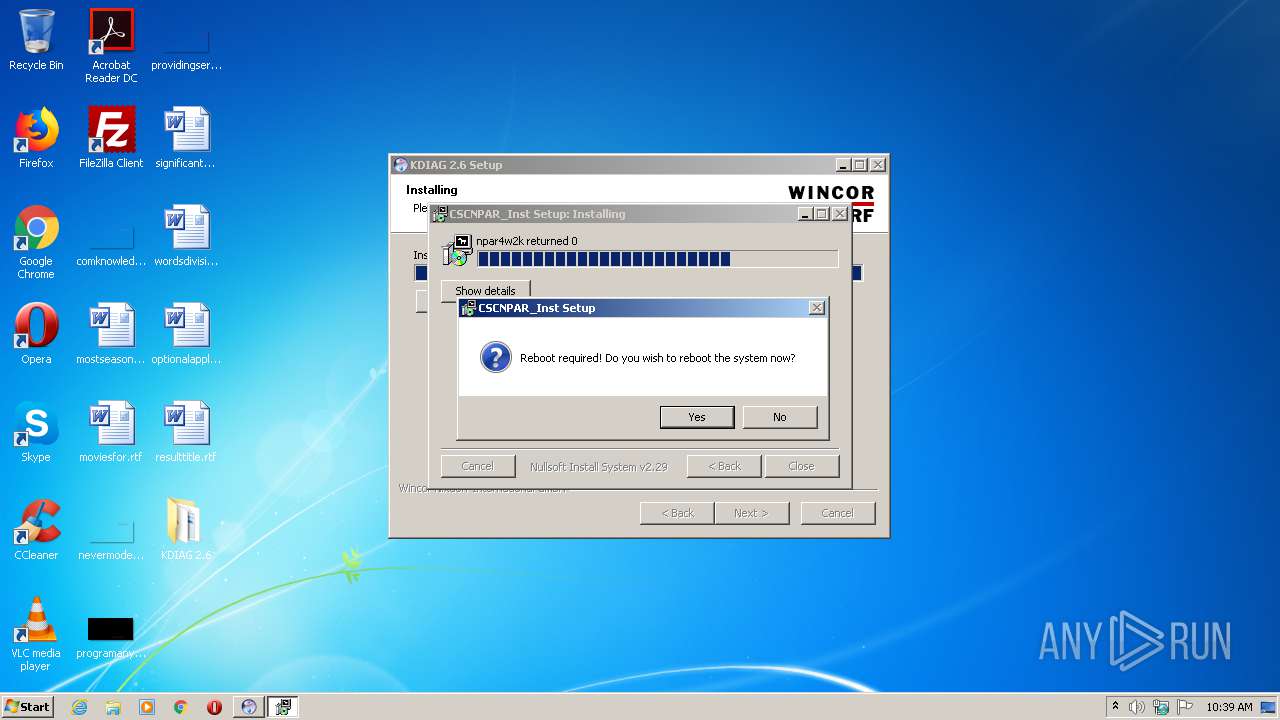Screen dimensions: 1280x720
Task: Open the clock showing 10:39 AM
Action: (1229, 707)
